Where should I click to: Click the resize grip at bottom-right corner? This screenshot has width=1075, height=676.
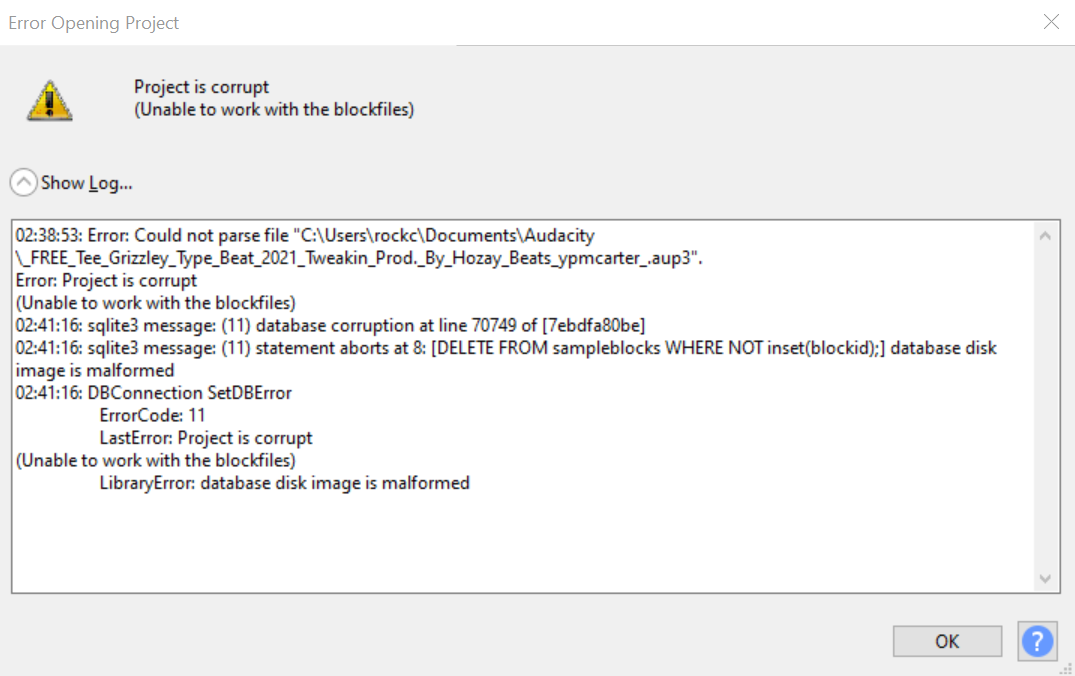1066,668
